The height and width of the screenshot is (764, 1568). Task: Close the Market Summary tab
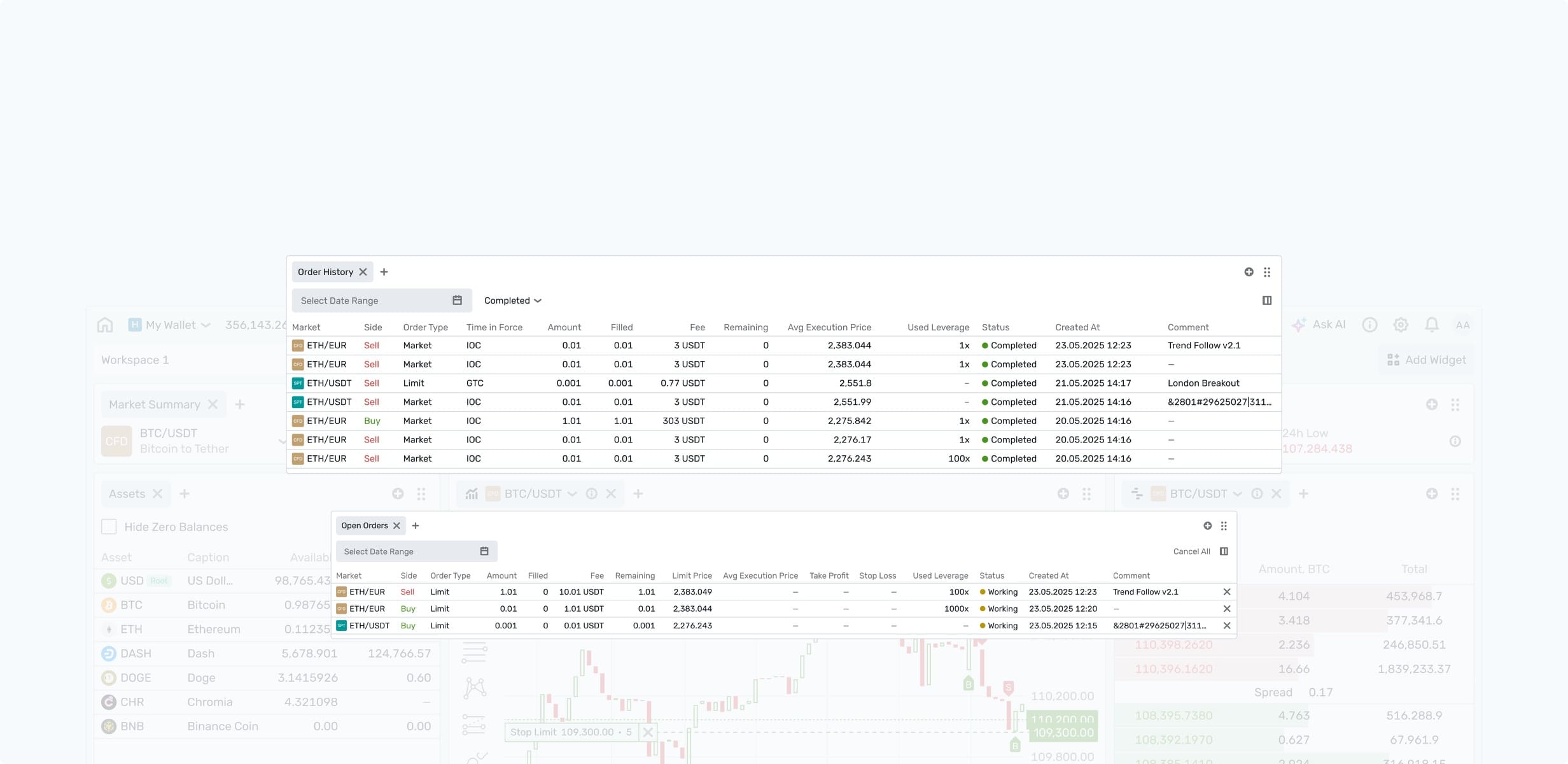click(213, 404)
